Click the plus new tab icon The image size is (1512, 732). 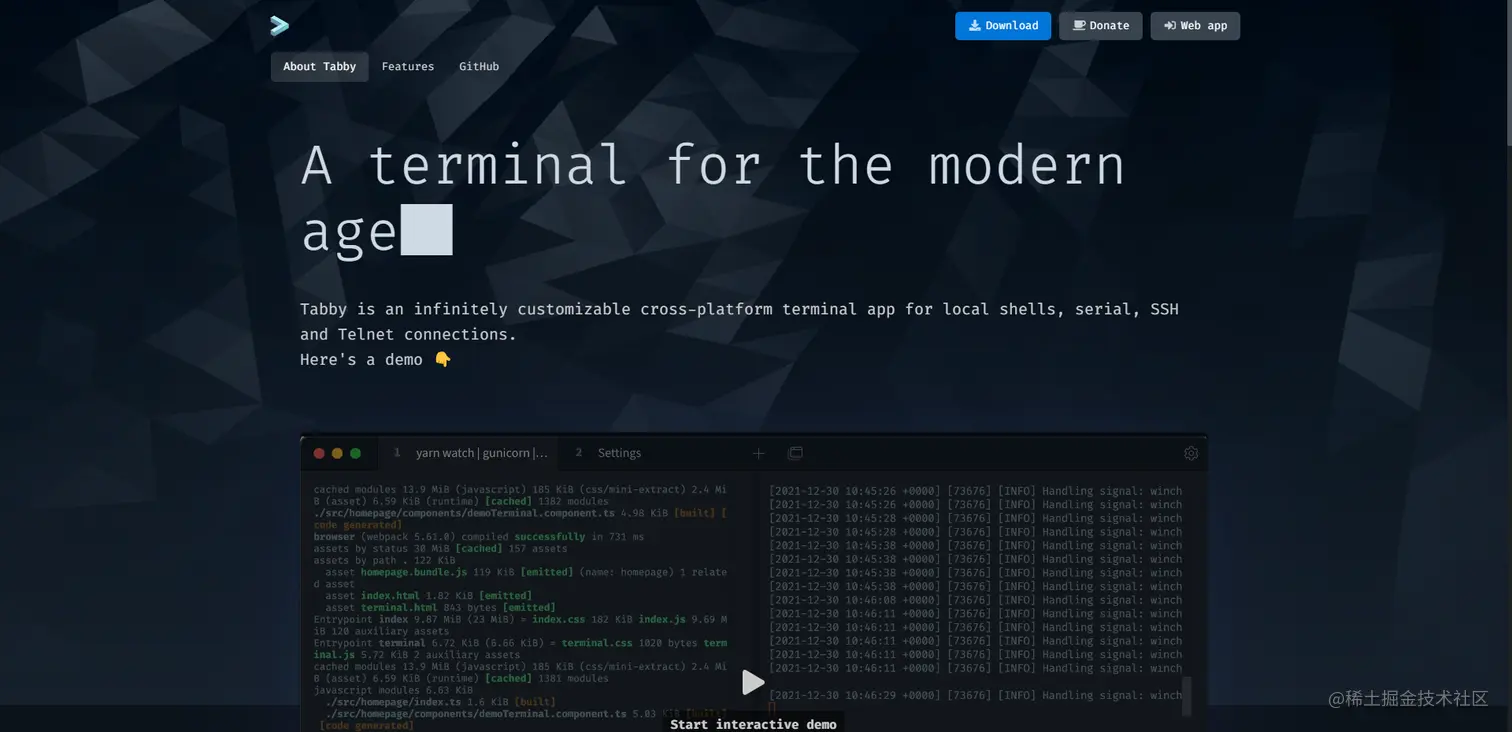click(759, 453)
